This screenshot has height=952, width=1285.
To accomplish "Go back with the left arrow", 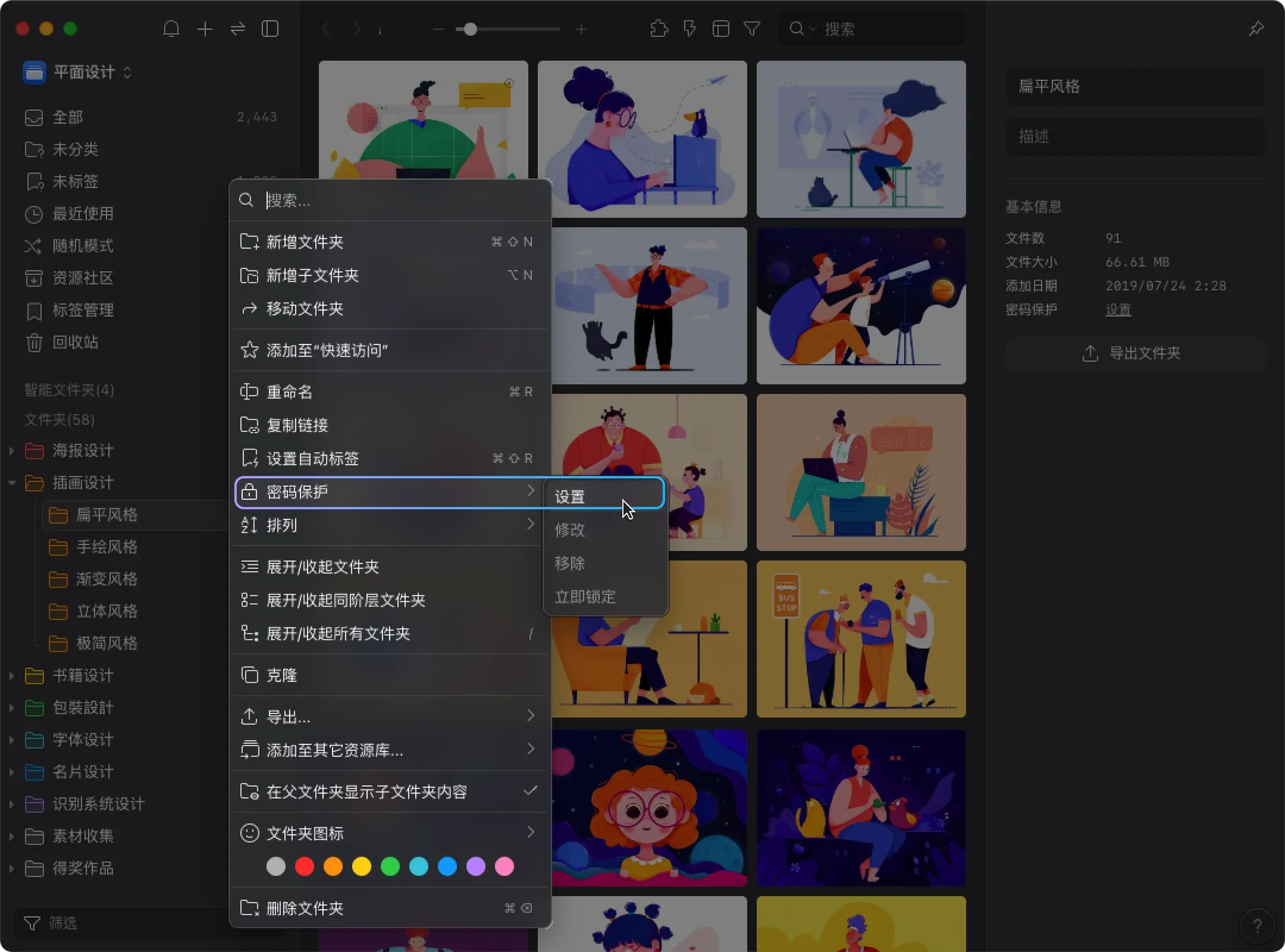I will click(326, 29).
